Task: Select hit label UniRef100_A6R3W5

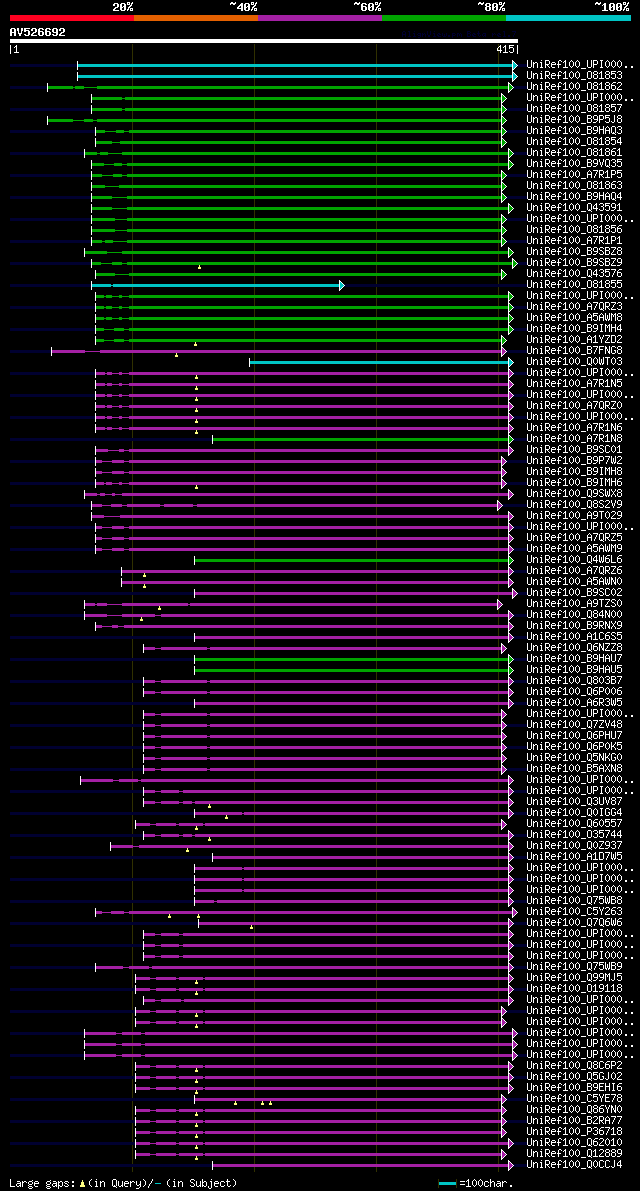Action: tap(574, 703)
